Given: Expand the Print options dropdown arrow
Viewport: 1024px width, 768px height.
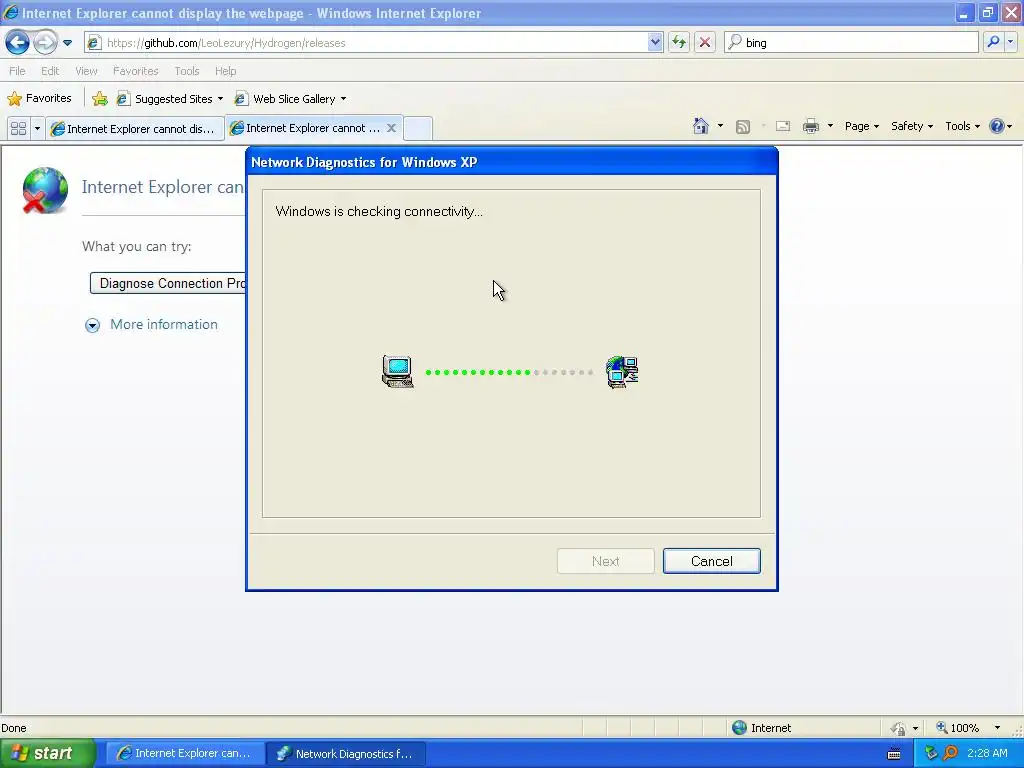Looking at the screenshot, I should coord(830,126).
